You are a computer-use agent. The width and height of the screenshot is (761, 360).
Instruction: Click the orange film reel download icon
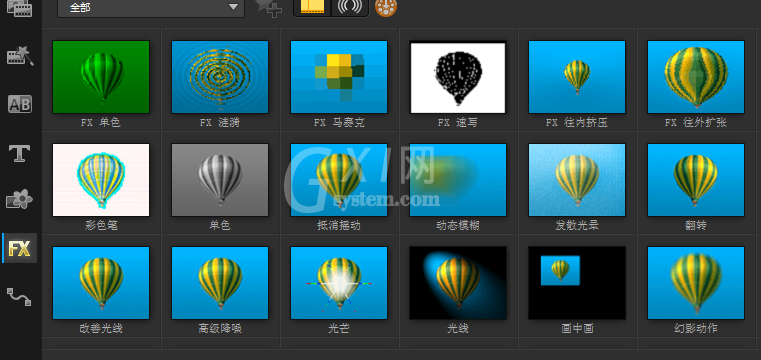click(386, 7)
